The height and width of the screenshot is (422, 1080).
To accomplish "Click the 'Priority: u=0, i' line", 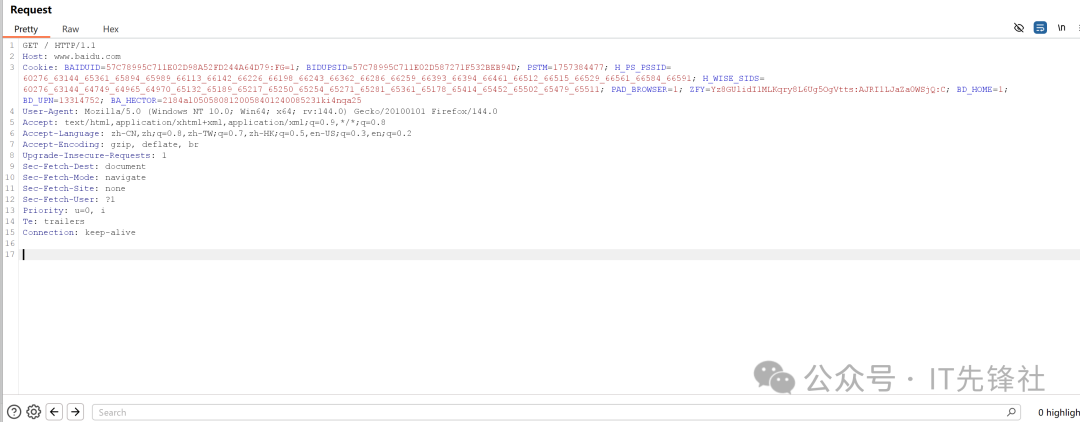I will 63,211.
